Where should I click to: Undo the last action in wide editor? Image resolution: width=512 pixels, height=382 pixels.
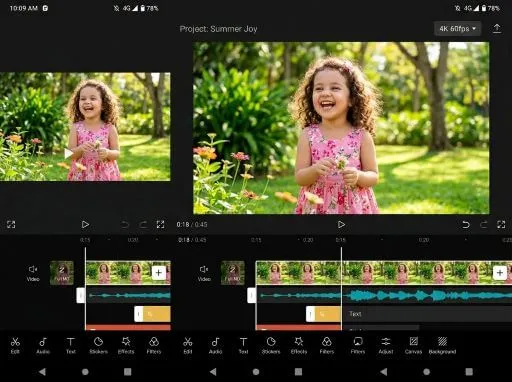(x=466, y=225)
